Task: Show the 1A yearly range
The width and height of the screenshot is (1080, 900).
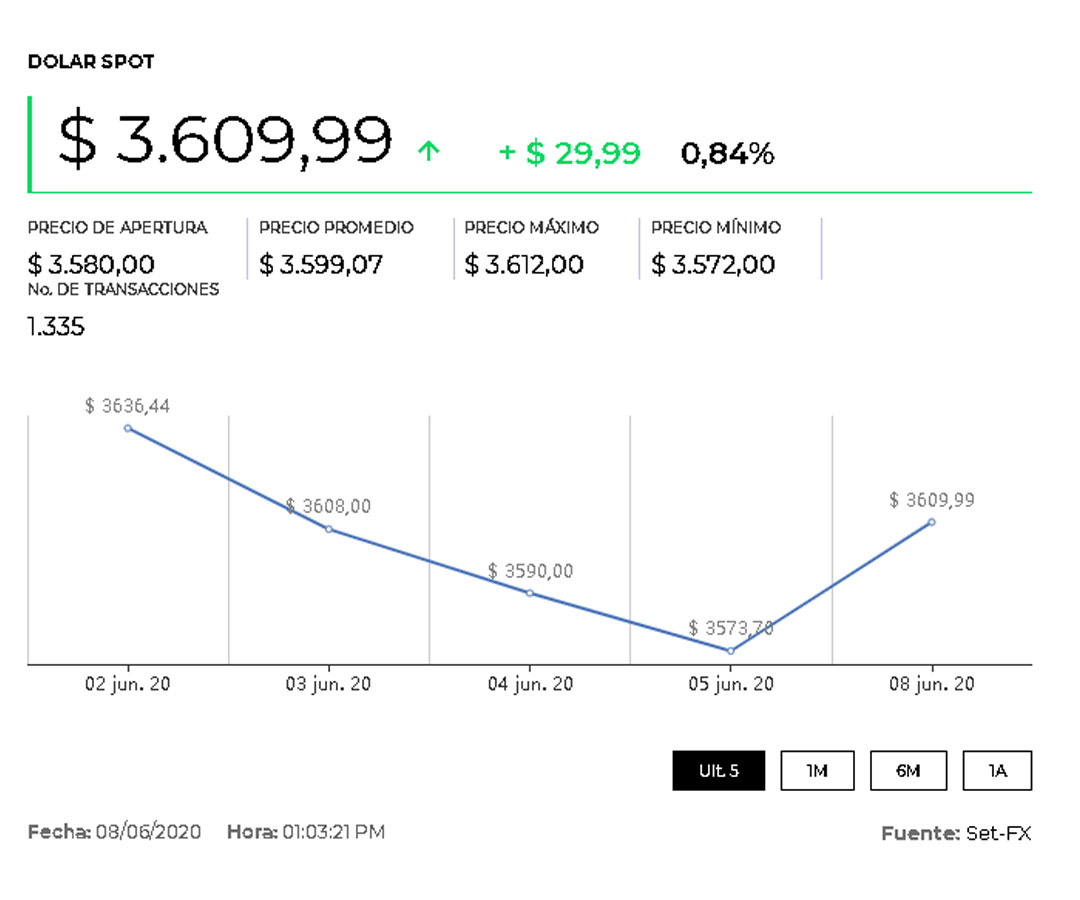Action: [997, 770]
